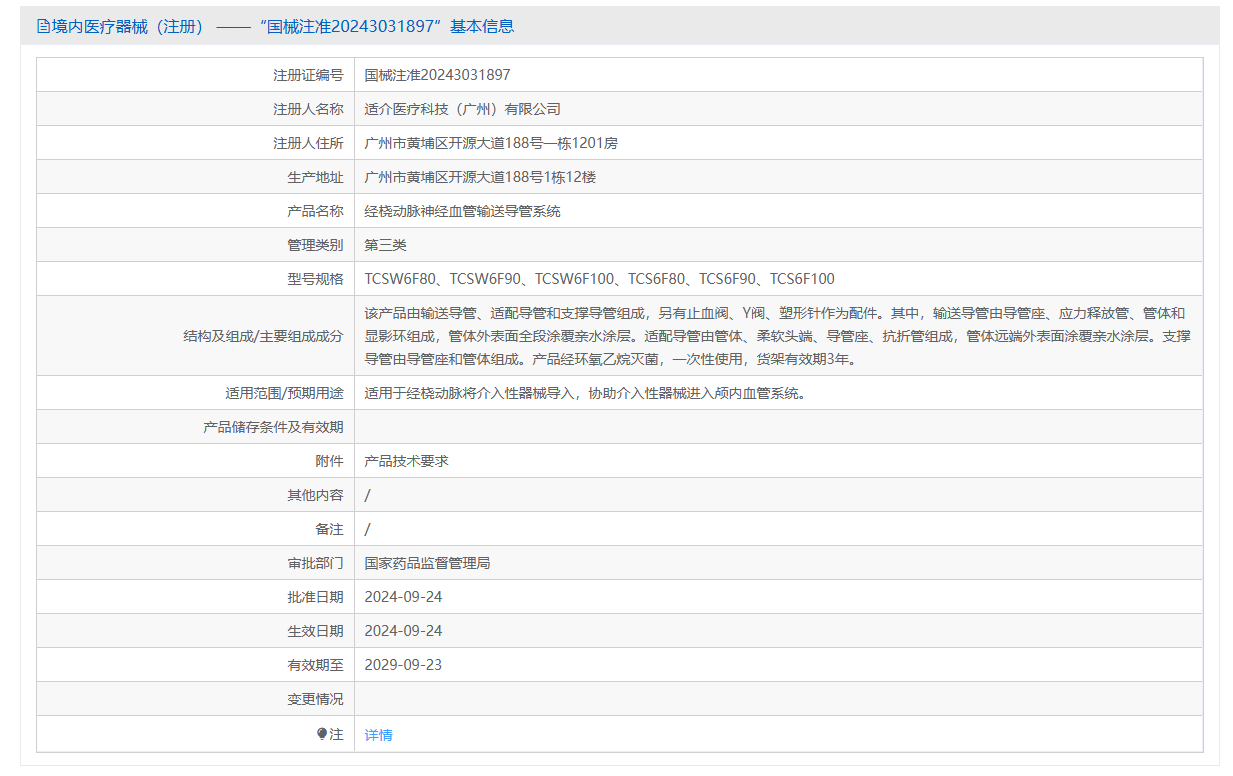Select model list starting with TCSW6F80
Image resolution: width=1233 pixels, height=776 pixels.
[x=600, y=279]
